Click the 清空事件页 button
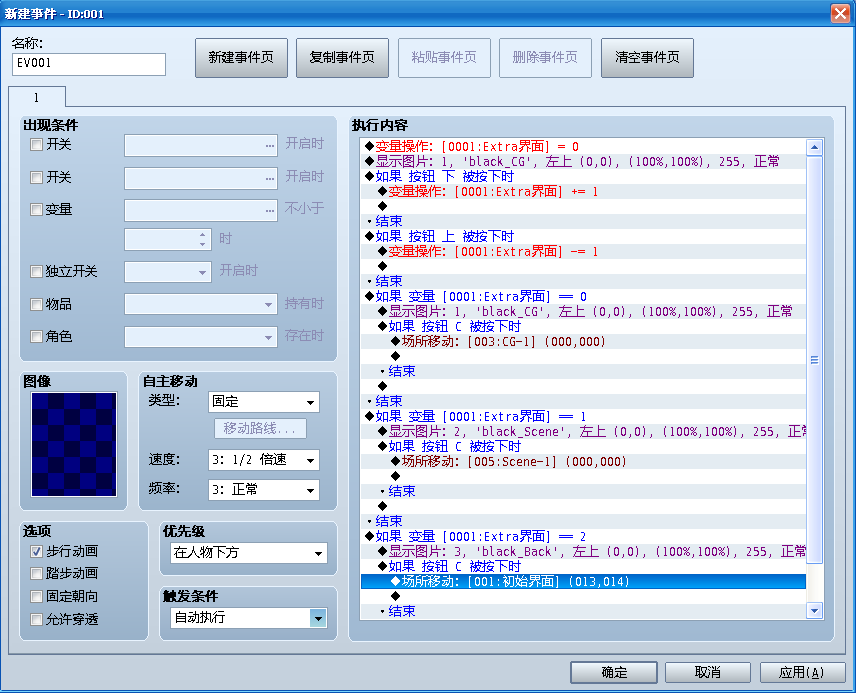The height and width of the screenshot is (693, 856). (647, 58)
